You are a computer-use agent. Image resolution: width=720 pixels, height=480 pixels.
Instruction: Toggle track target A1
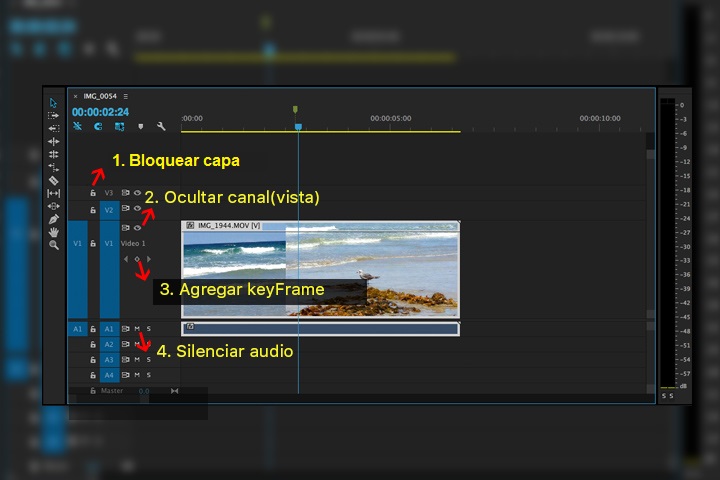tap(109, 329)
